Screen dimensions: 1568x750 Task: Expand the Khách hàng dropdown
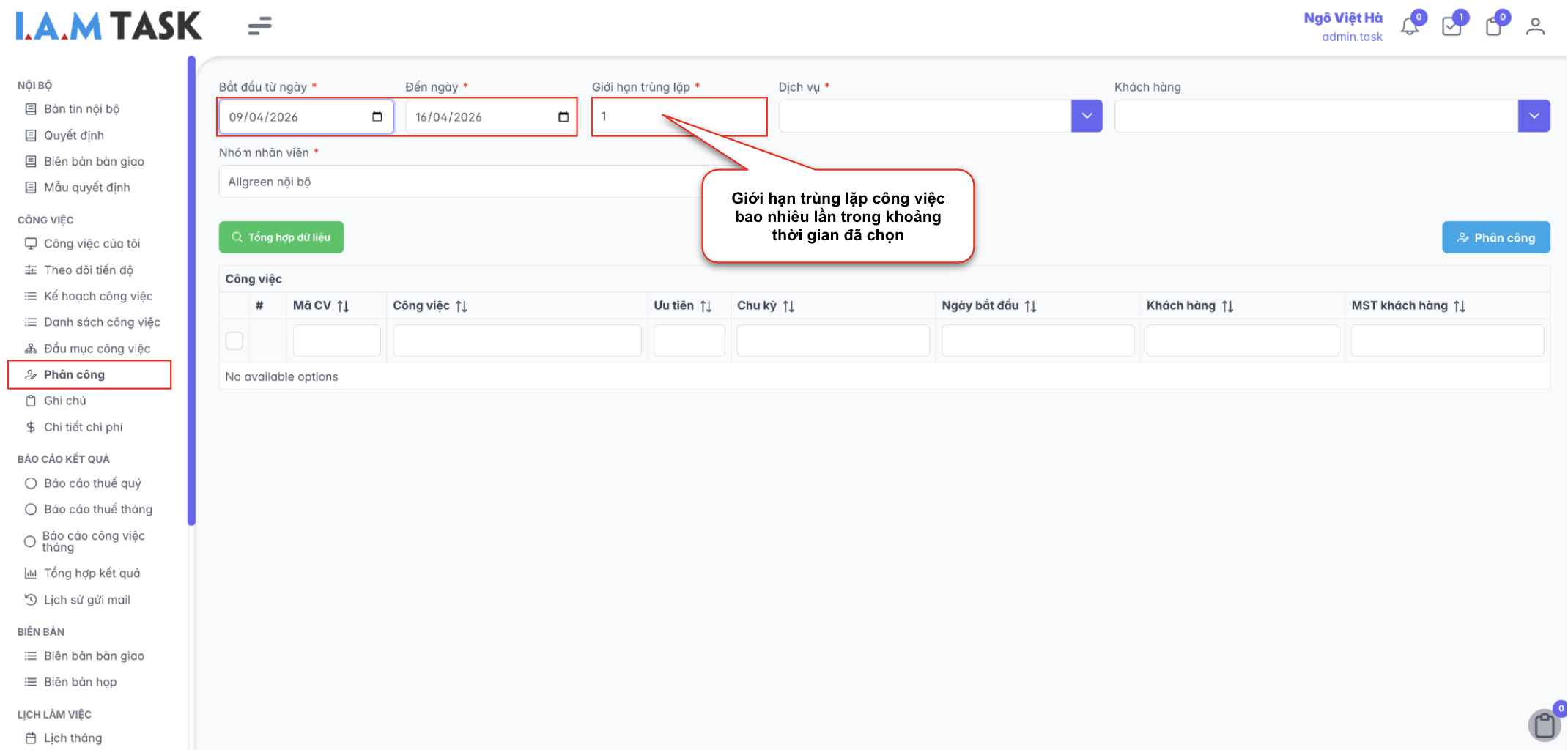click(1534, 116)
